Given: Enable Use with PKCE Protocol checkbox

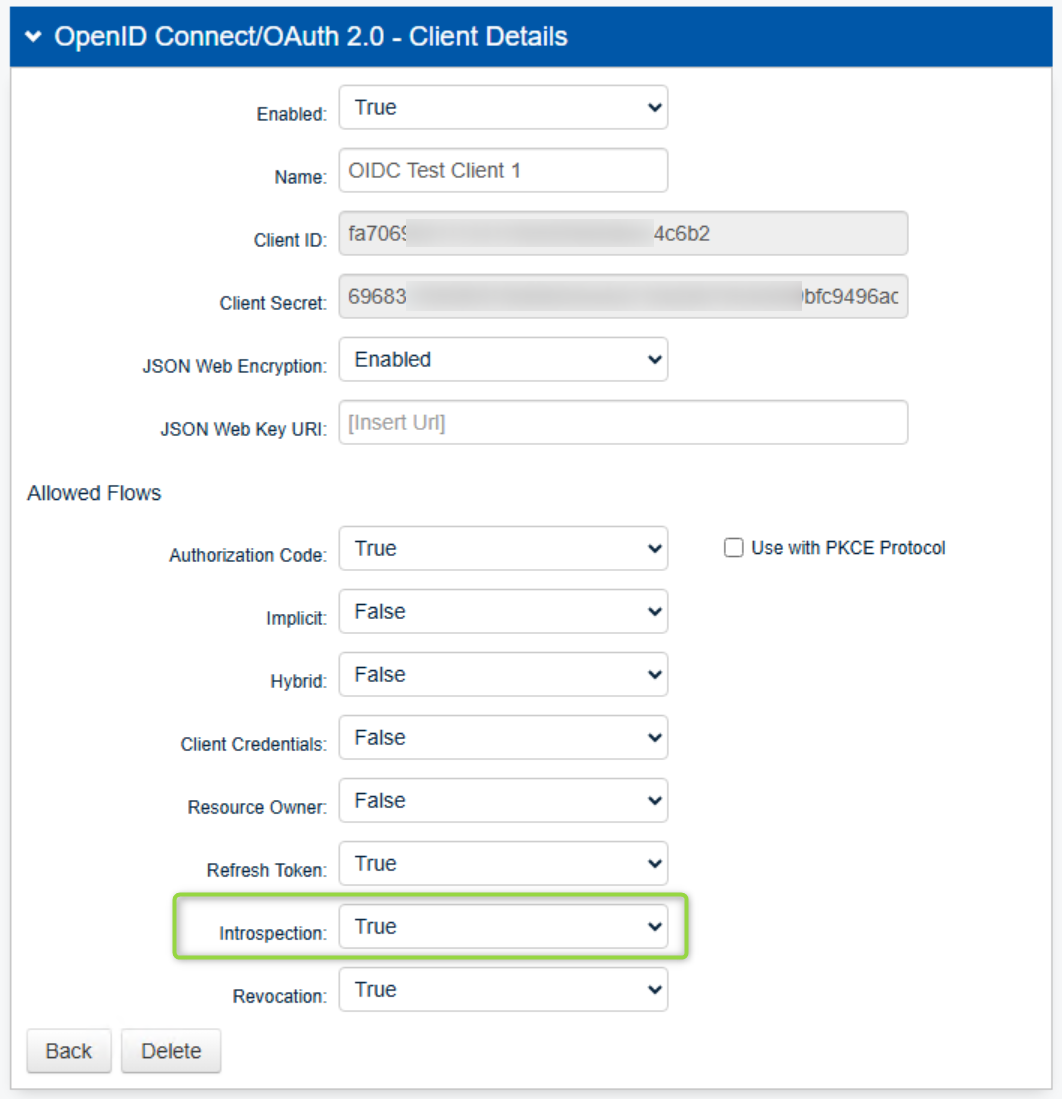Looking at the screenshot, I should pos(733,547).
